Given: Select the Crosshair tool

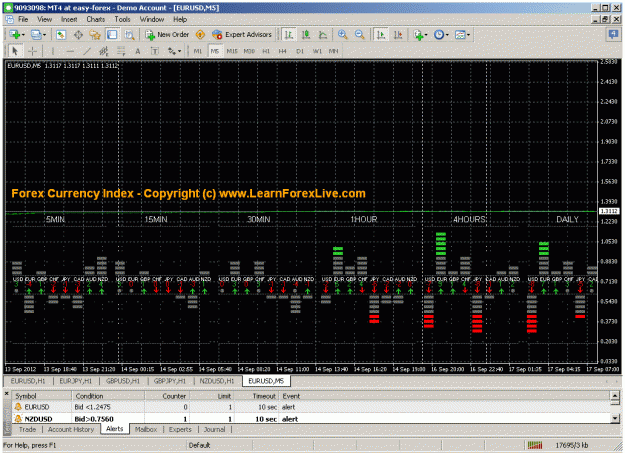Looking at the screenshot, I should point(32,51).
